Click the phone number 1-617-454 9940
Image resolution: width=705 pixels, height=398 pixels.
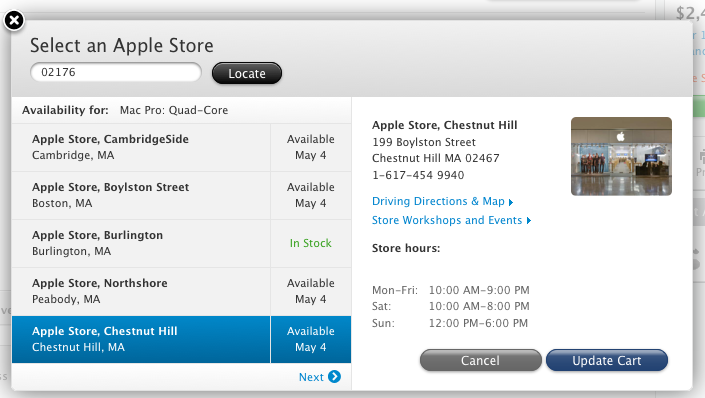(418, 175)
